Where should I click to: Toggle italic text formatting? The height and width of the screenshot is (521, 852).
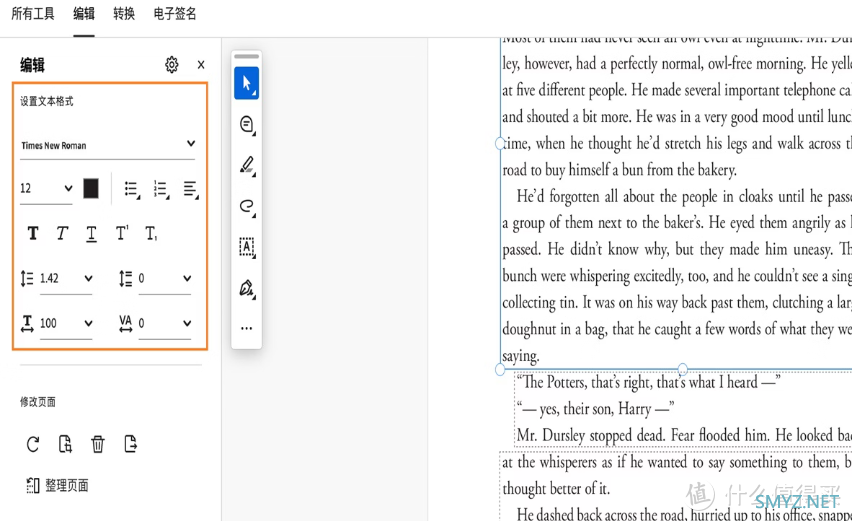coord(62,234)
